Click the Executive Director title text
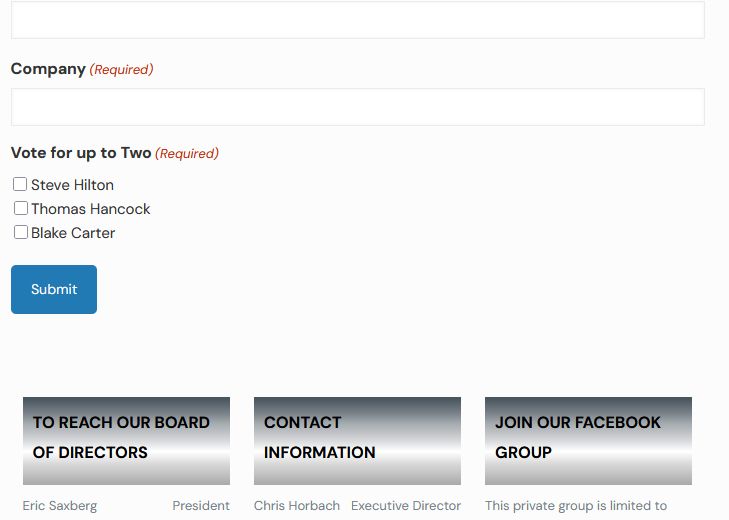 [406, 506]
